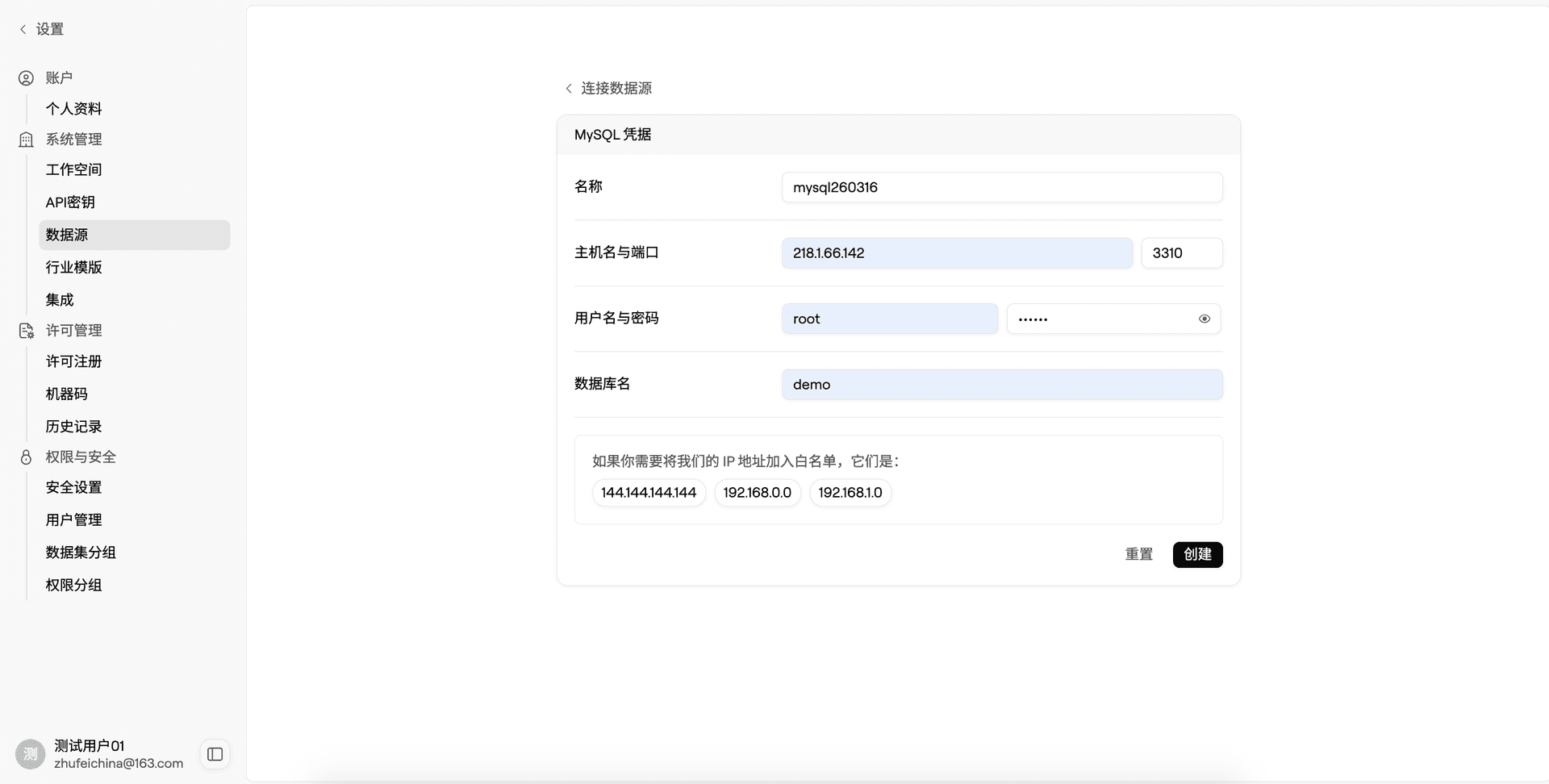The width and height of the screenshot is (1549, 784).
Task: Click the 账户 account icon
Action: pos(25,77)
